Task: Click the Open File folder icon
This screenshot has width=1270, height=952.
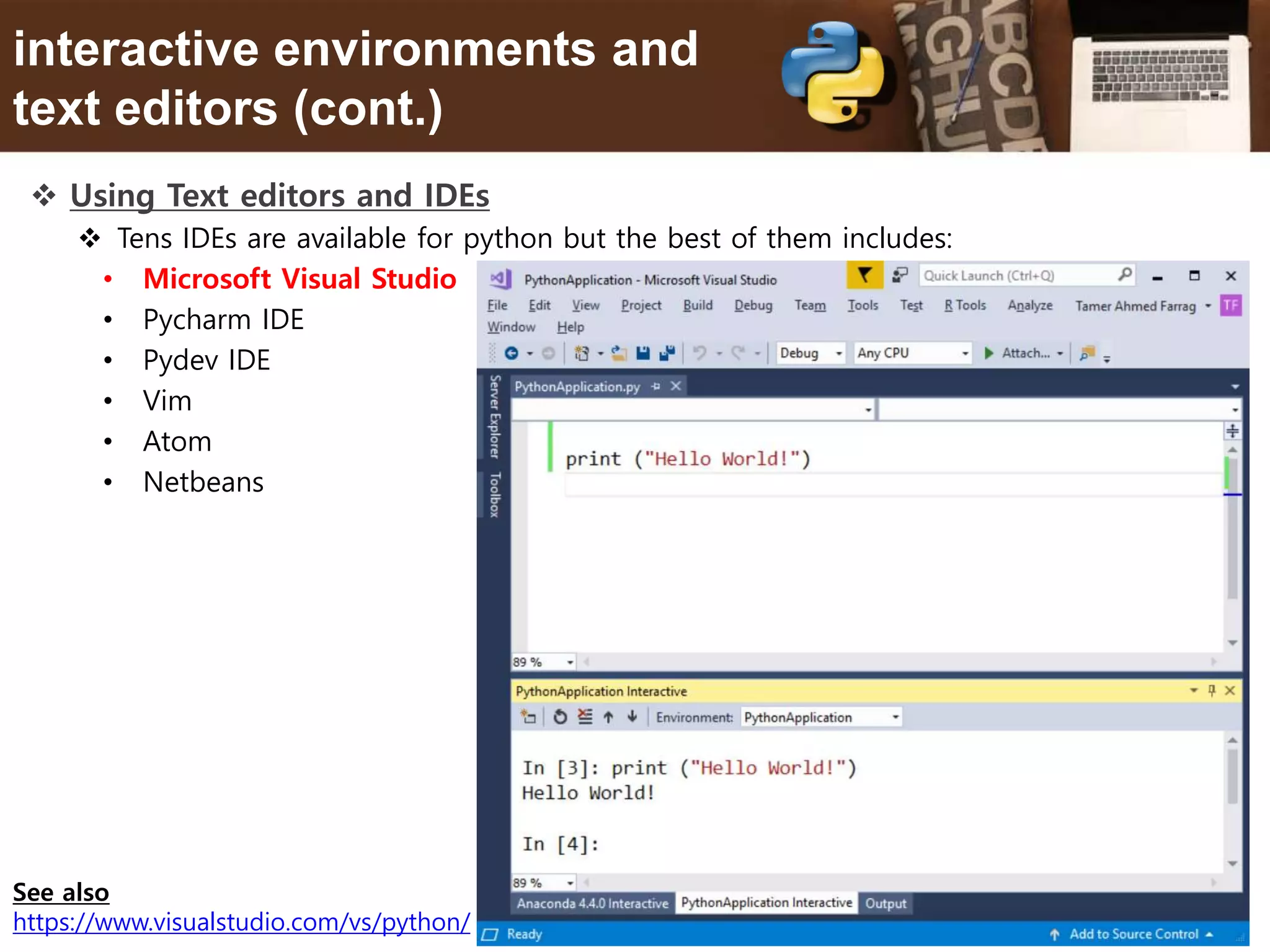Action: tap(619, 353)
